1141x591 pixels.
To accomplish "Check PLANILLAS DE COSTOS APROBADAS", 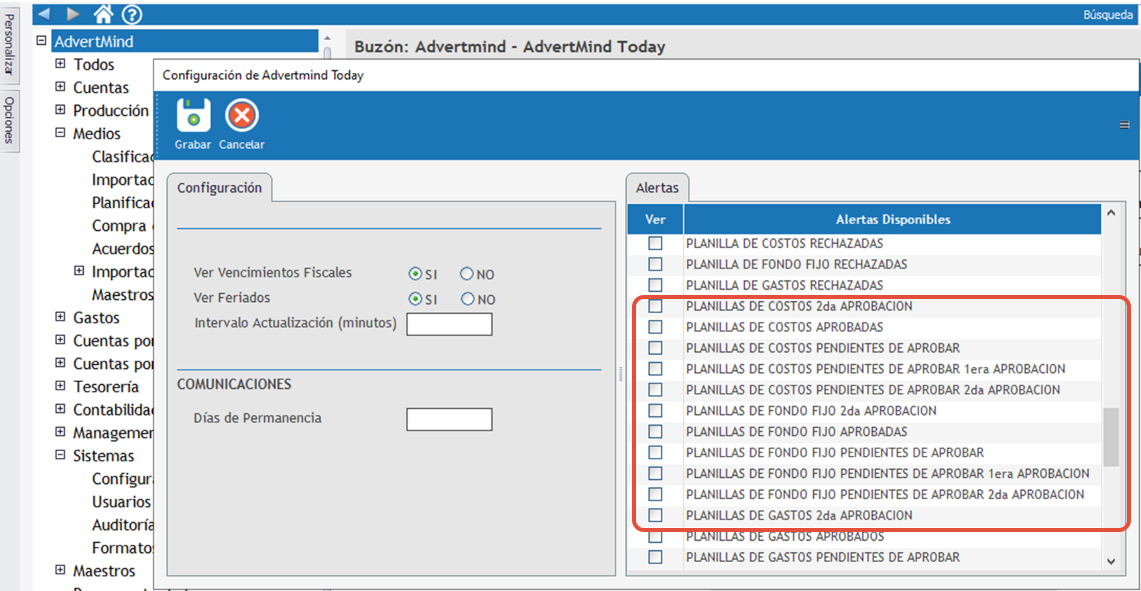I will click(655, 326).
